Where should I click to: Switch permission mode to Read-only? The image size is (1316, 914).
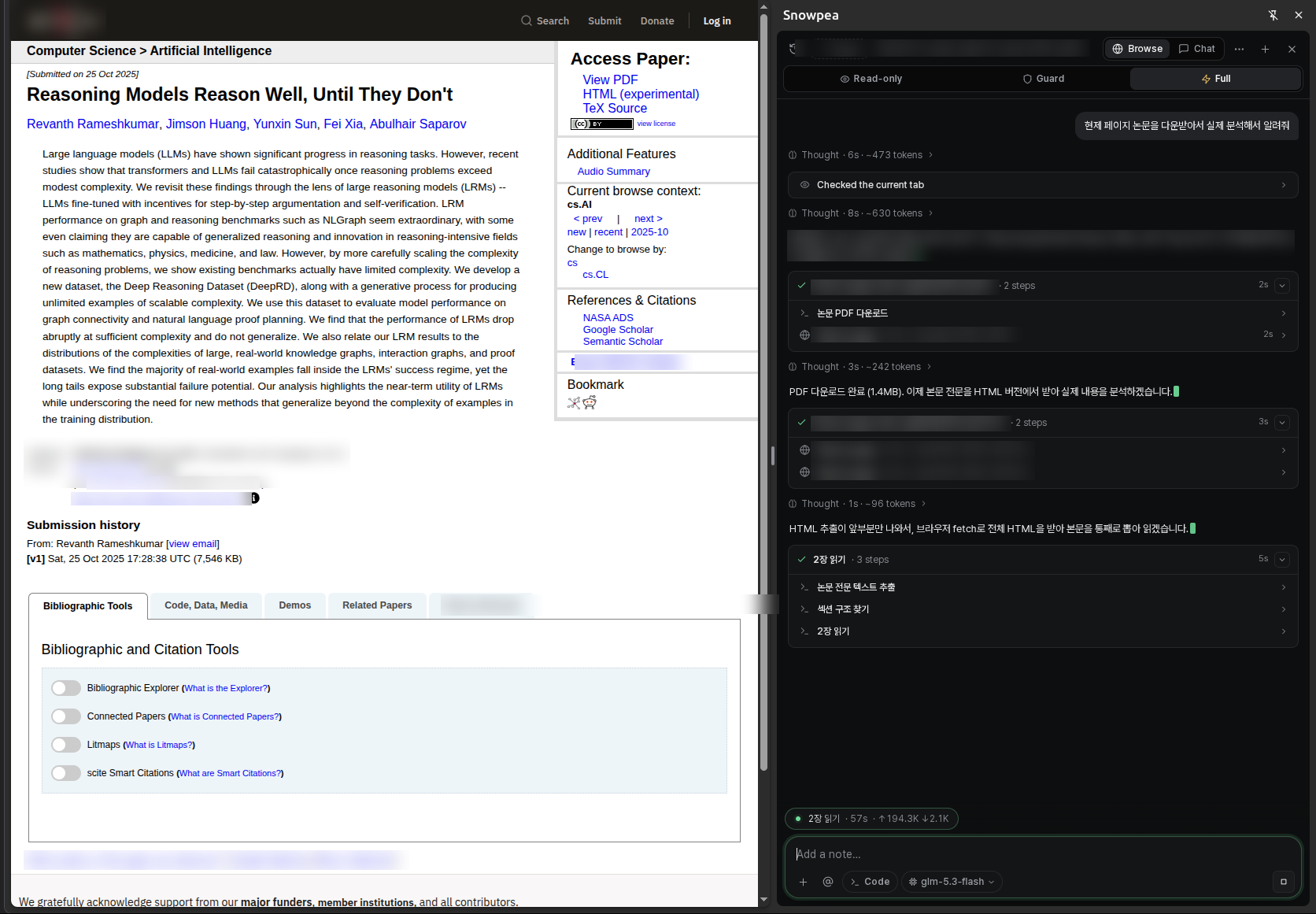click(871, 79)
